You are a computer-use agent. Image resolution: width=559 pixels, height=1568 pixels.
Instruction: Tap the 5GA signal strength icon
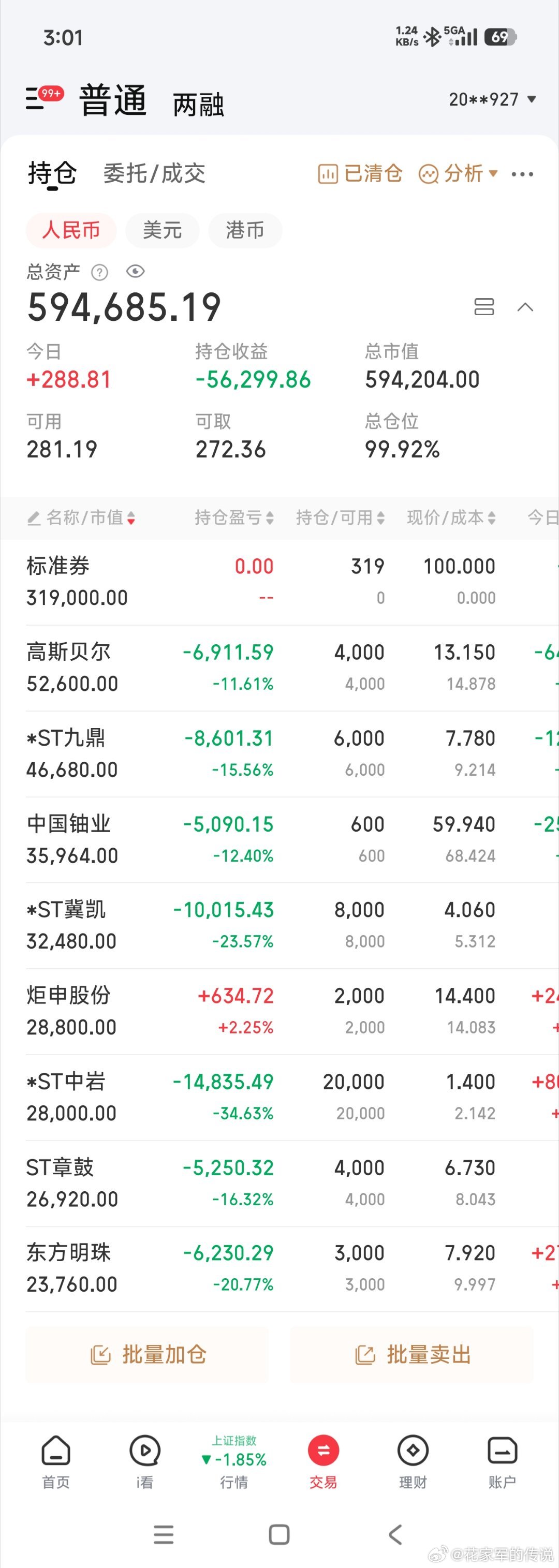click(461, 36)
